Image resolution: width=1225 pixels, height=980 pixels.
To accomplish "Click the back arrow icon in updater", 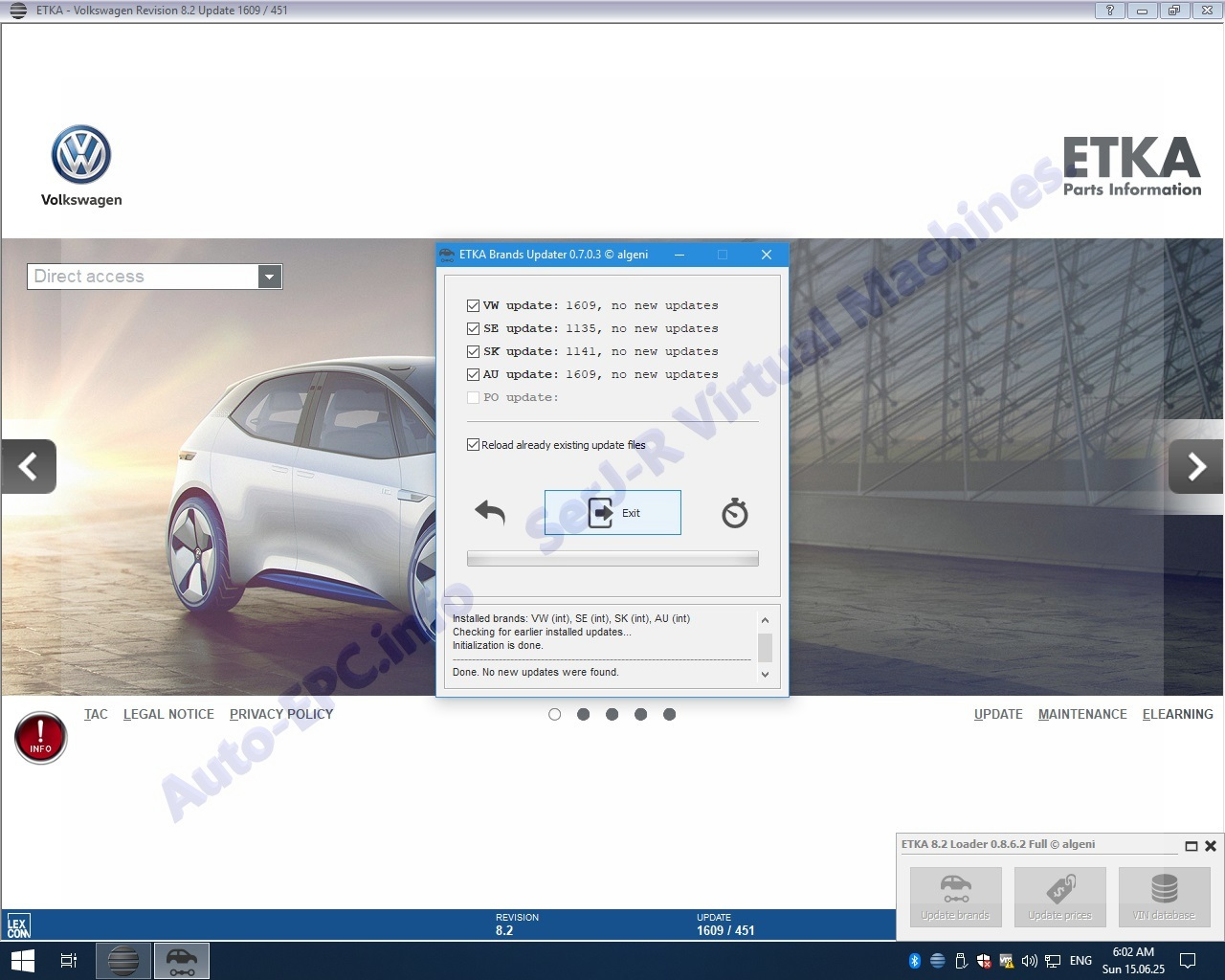I will tap(490, 513).
